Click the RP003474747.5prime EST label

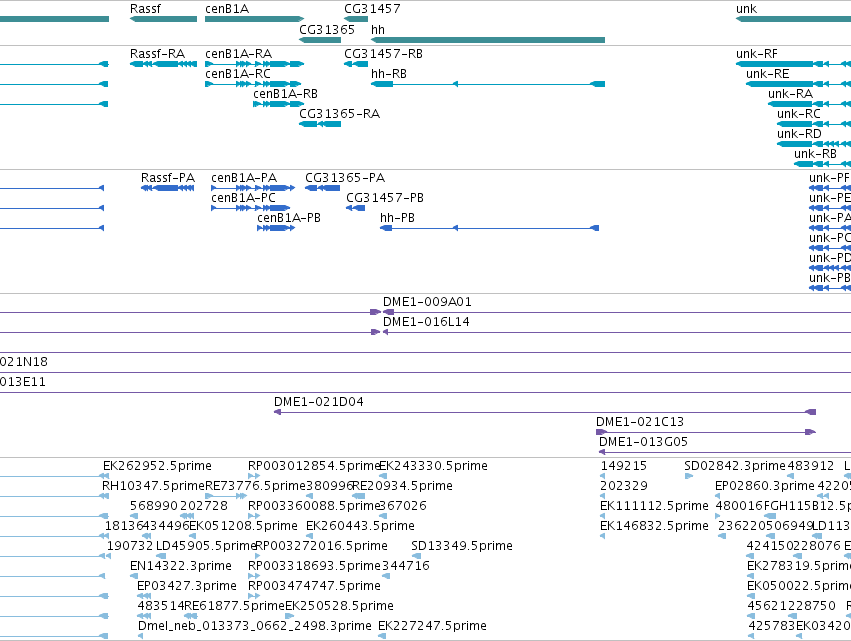(x=314, y=586)
